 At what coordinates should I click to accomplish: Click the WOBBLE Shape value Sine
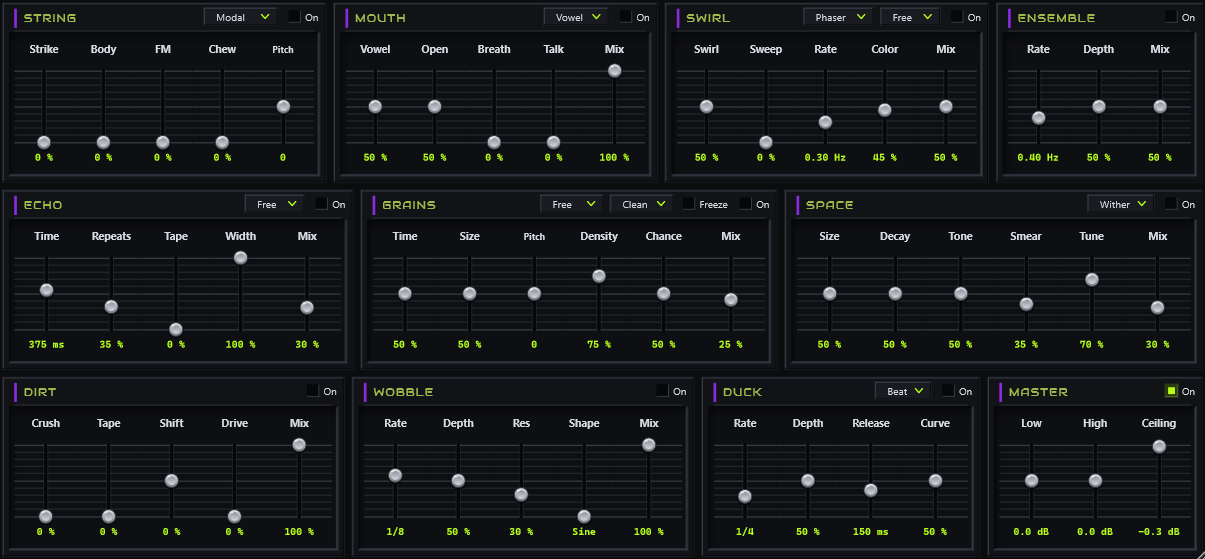tap(584, 531)
